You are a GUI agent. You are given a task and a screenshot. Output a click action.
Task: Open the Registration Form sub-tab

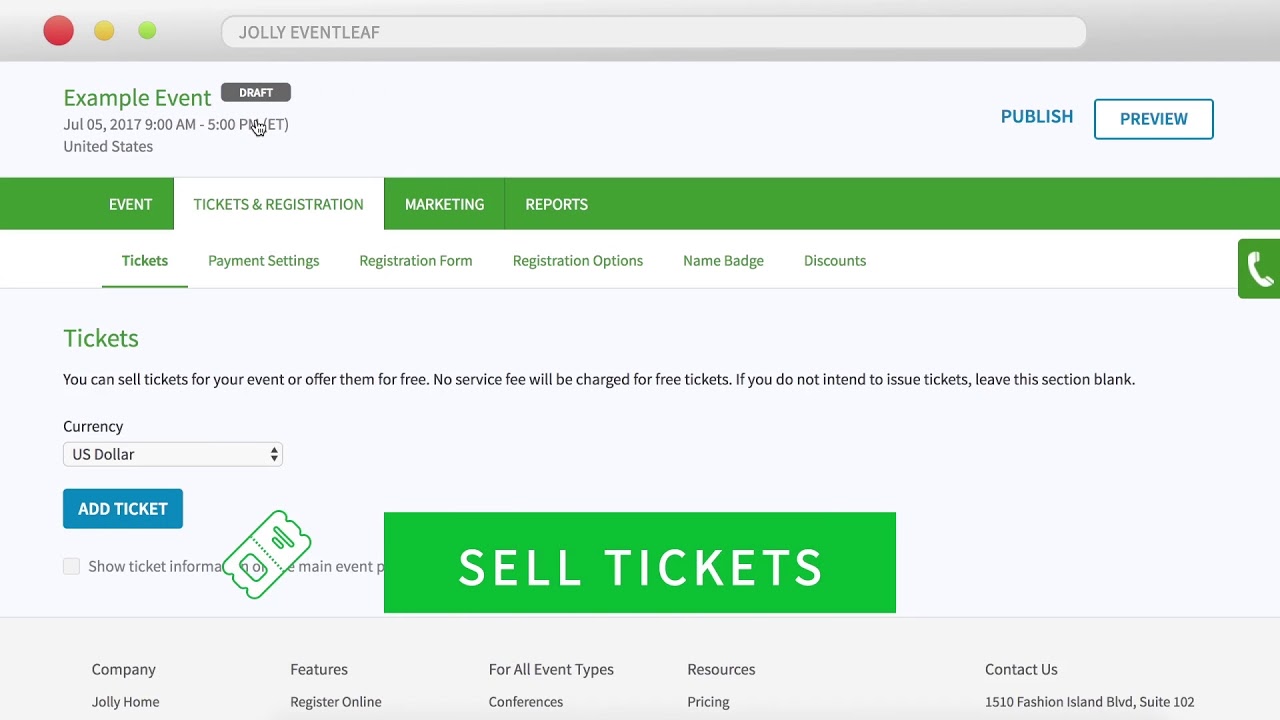coord(415,261)
